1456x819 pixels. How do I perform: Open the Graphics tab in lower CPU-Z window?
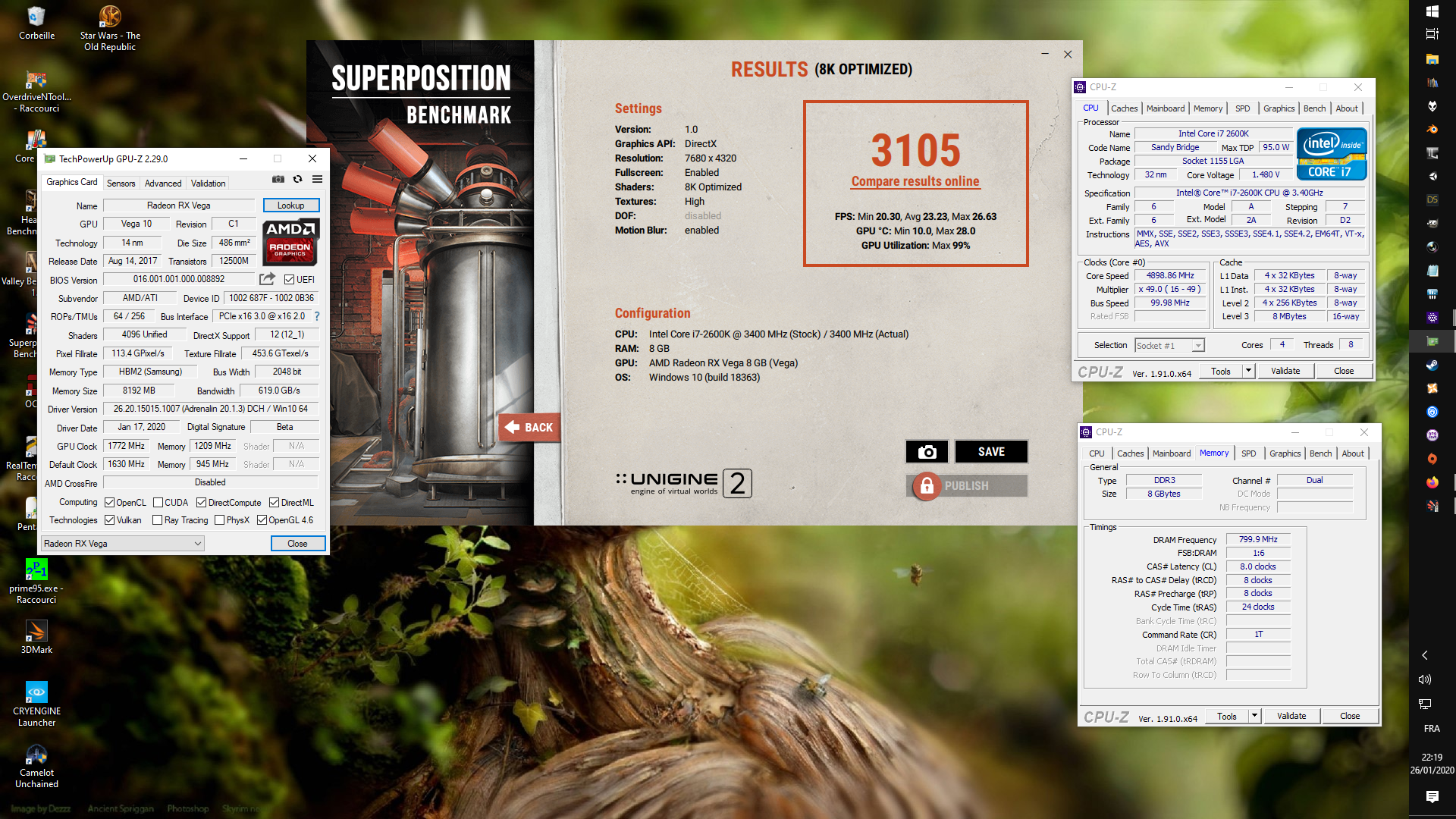click(x=1285, y=453)
